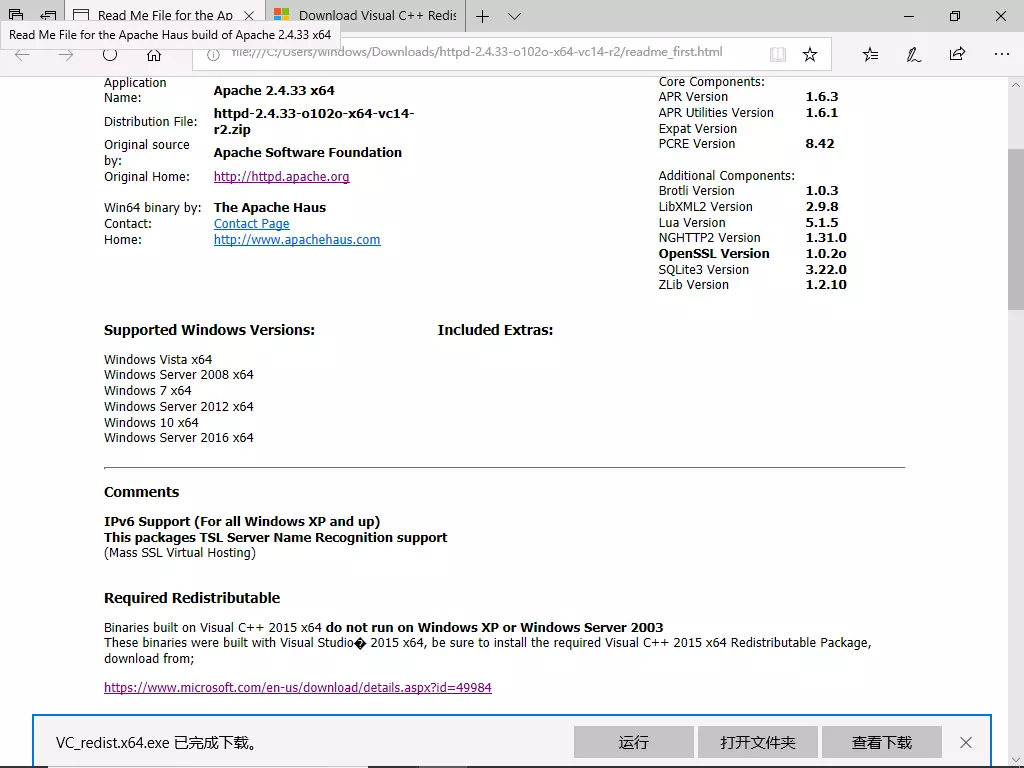Image resolution: width=1024 pixels, height=768 pixels.
Task: Open the Add notes pen icon
Action: 914,54
